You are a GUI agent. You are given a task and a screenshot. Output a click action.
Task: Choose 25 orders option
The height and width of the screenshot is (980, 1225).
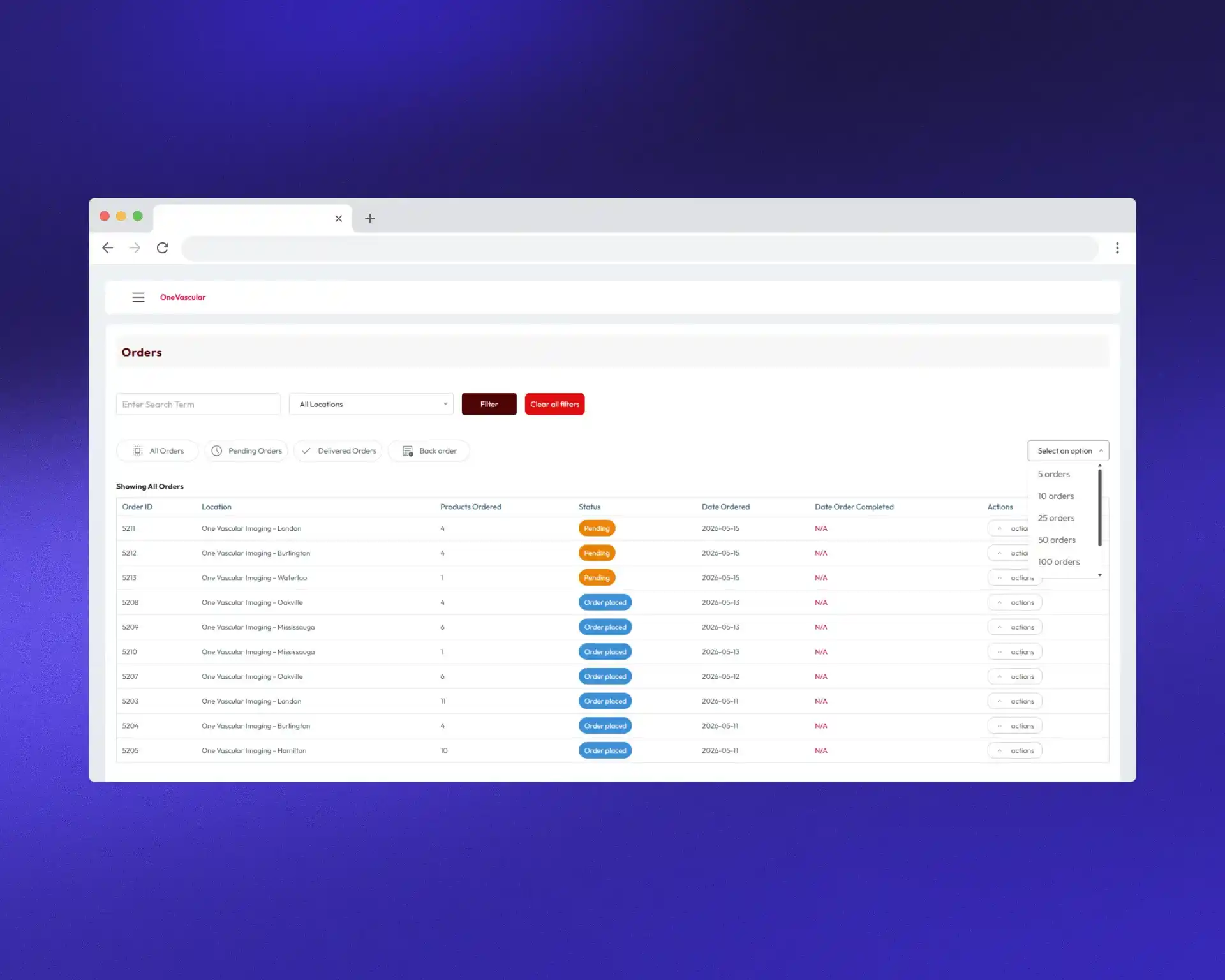(x=1057, y=518)
